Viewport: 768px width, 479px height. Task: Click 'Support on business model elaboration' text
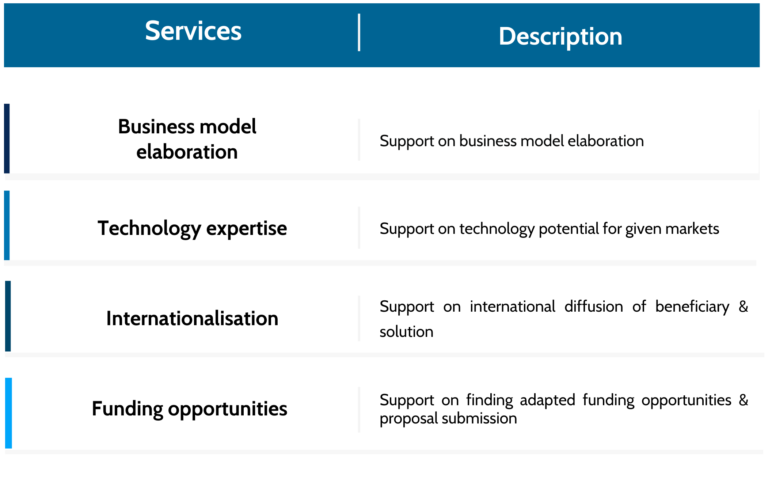click(511, 141)
